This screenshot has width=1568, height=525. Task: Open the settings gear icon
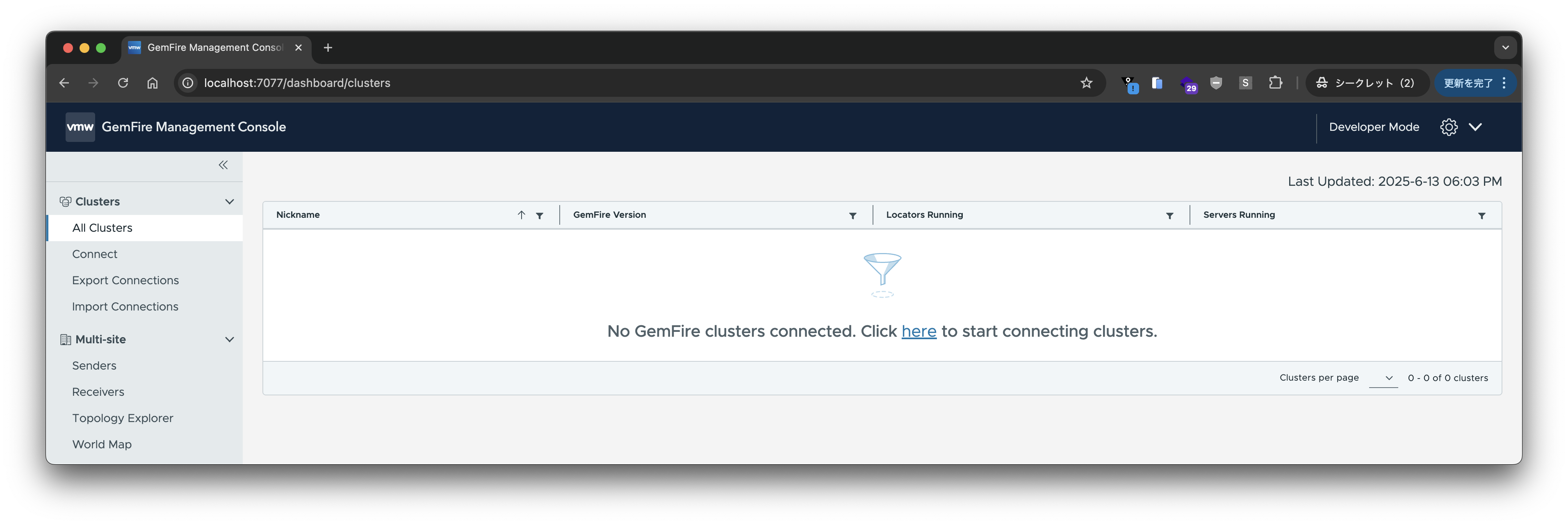point(1449,127)
